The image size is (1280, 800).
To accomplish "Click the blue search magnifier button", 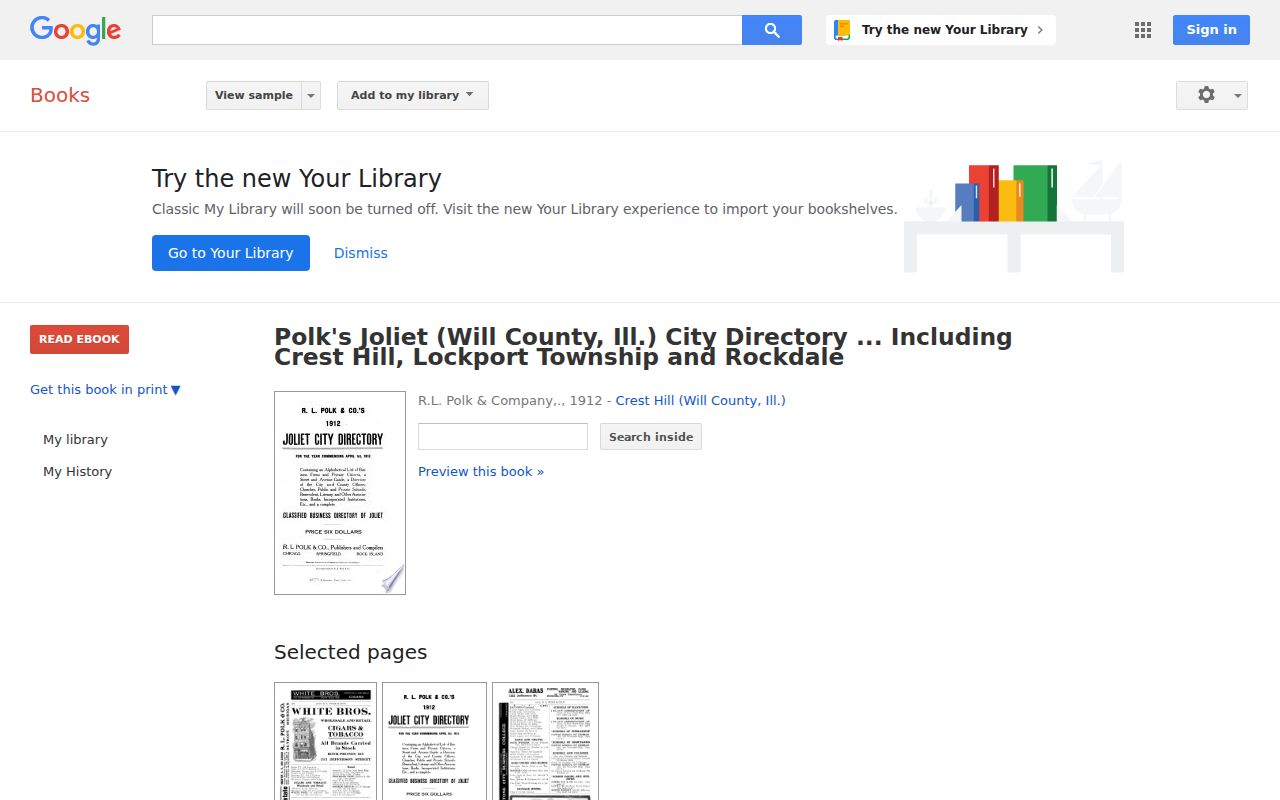I will 772,30.
